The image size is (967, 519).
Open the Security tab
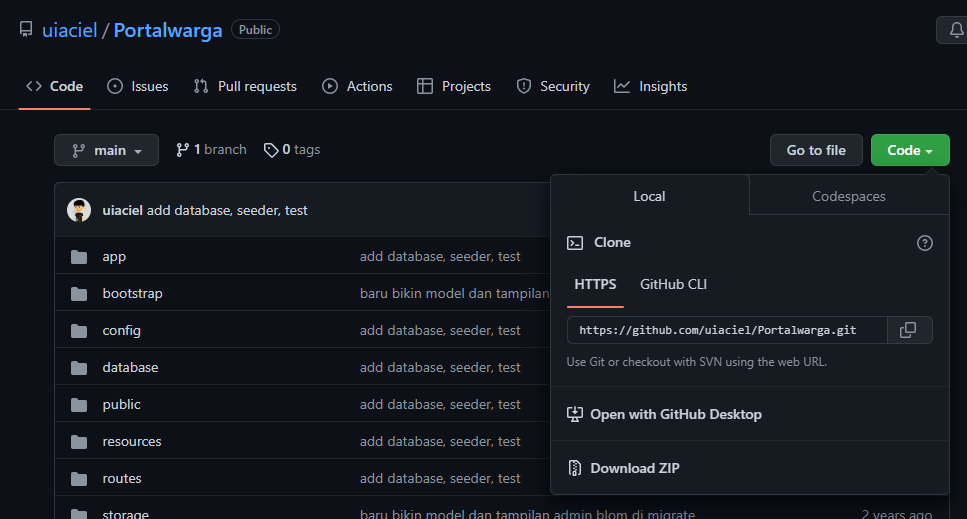(553, 86)
